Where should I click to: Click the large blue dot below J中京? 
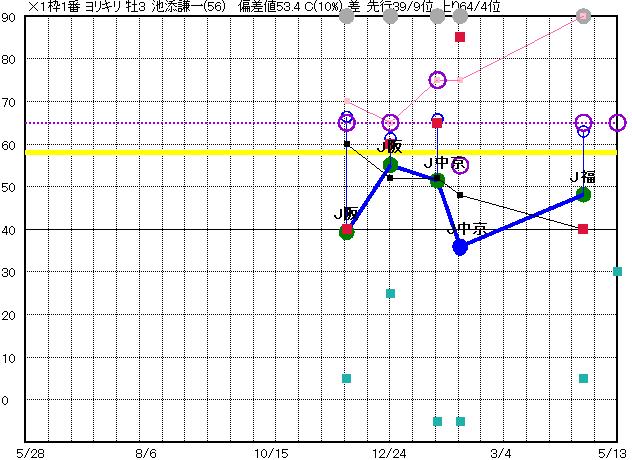(460, 247)
